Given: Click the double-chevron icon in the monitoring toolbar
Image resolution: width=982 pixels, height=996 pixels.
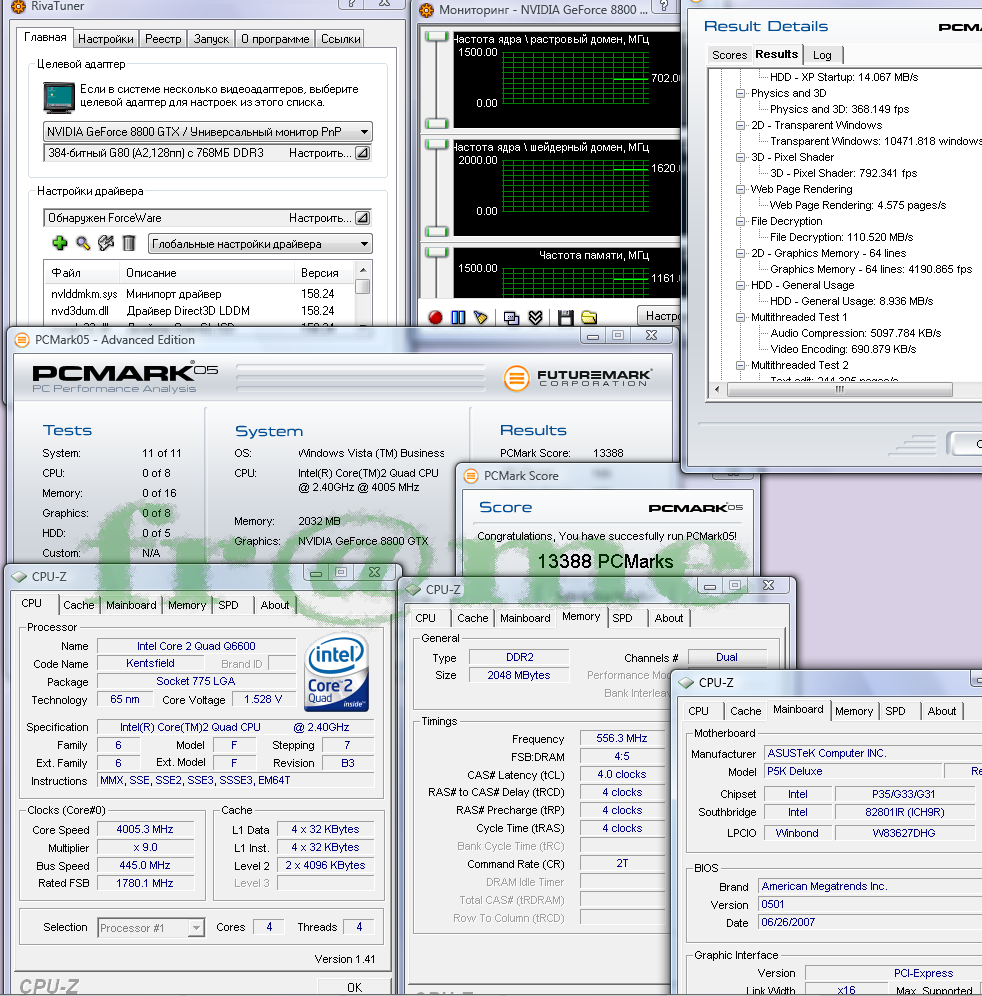Looking at the screenshot, I should tap(535, 318).
